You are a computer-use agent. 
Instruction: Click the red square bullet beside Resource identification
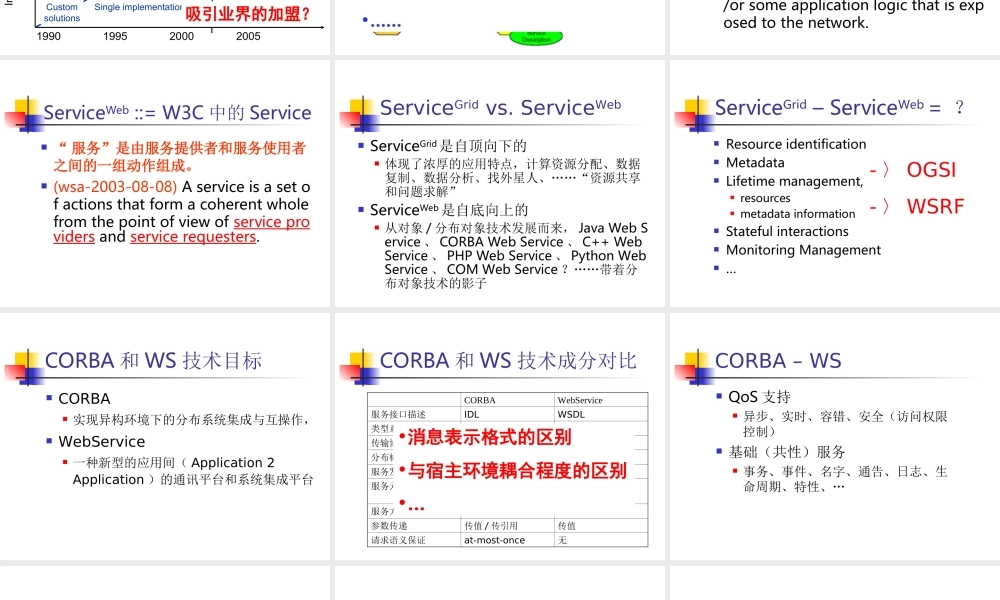coord(717,145)
